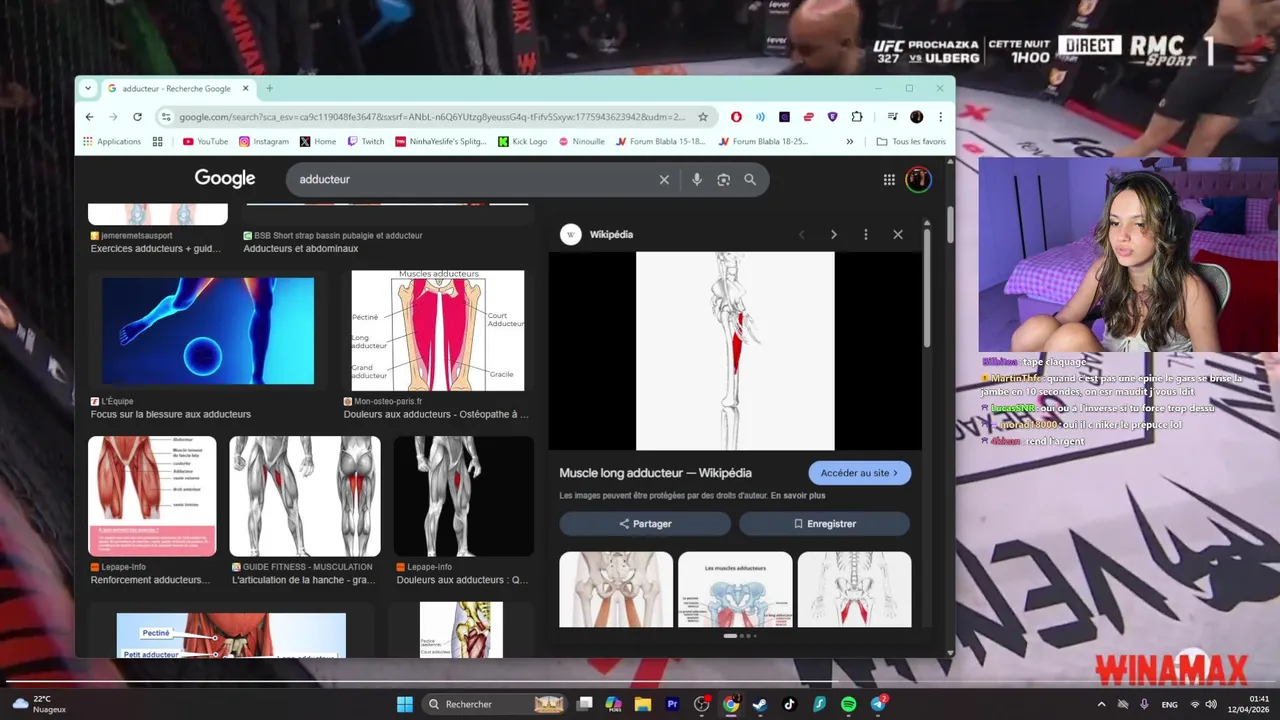Image resolution: width=1280 pixels, height=720 pixels.
Task: Open Lepape-info Douleurs aux adducteurs image
Action: click(463, 496)
